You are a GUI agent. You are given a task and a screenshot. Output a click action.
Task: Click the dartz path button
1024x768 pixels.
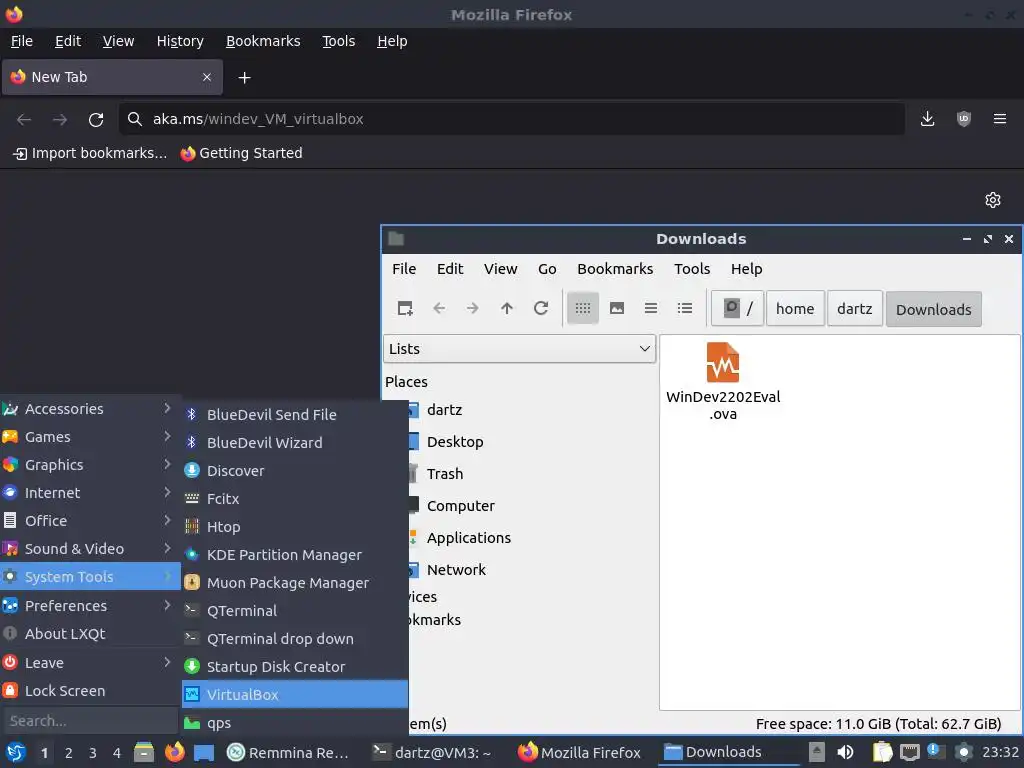click(x=854, y=308)
